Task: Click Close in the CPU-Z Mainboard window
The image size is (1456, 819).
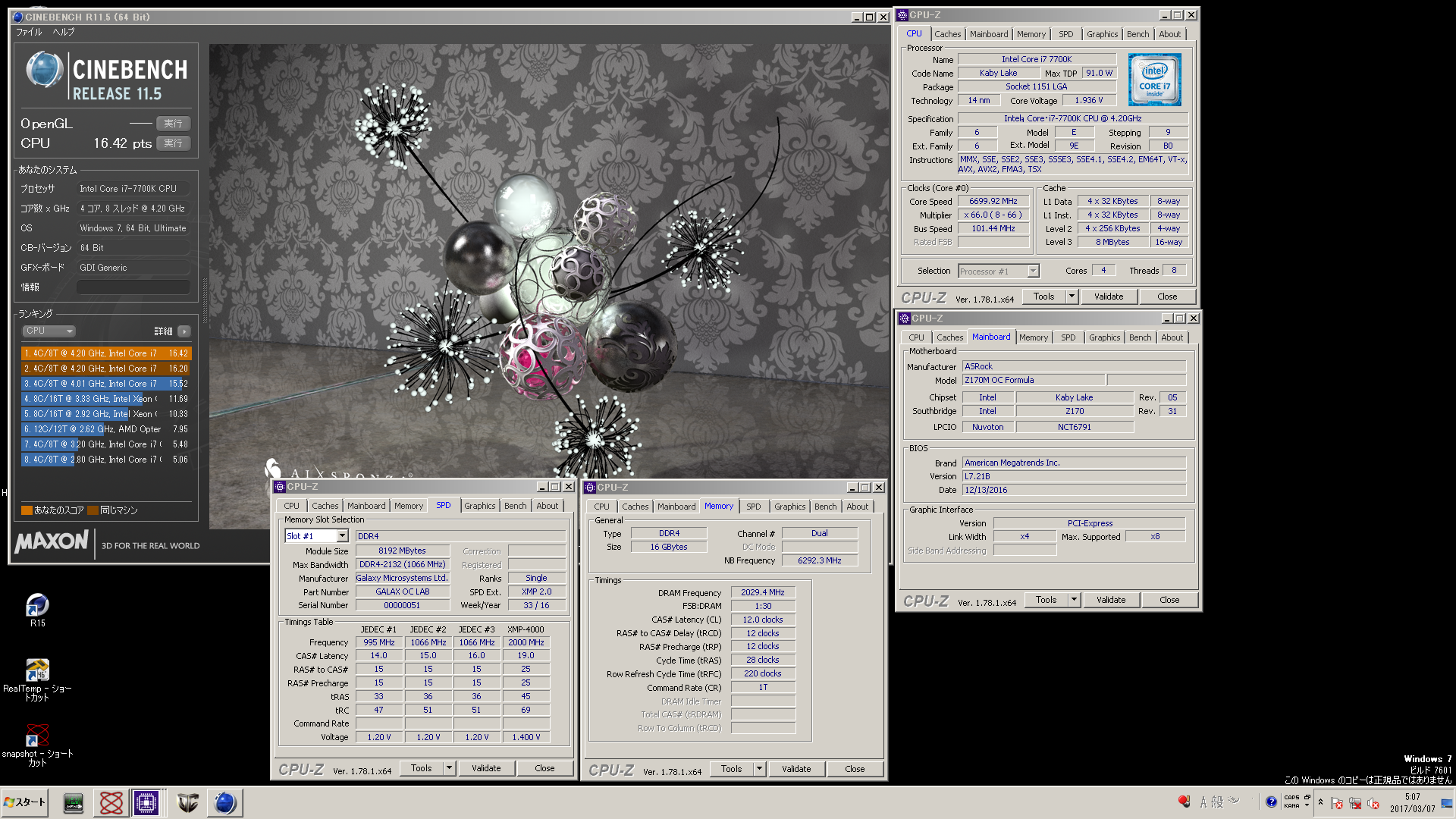Action: 1169,600
